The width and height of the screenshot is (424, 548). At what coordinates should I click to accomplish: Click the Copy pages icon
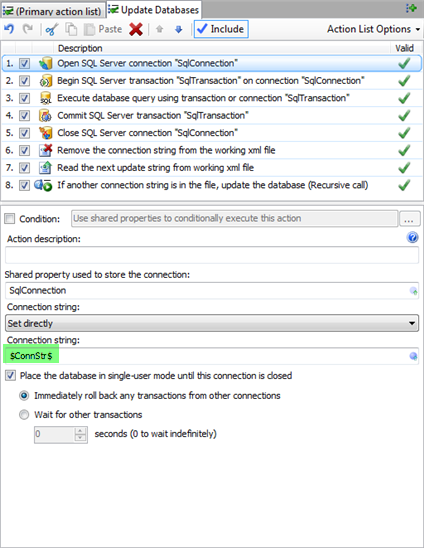pyautogui.click(x=71, y=29)
